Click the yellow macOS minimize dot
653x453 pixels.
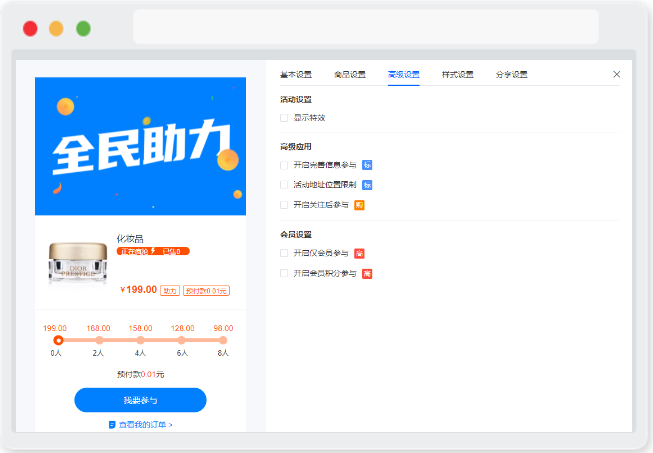(56, 29)
